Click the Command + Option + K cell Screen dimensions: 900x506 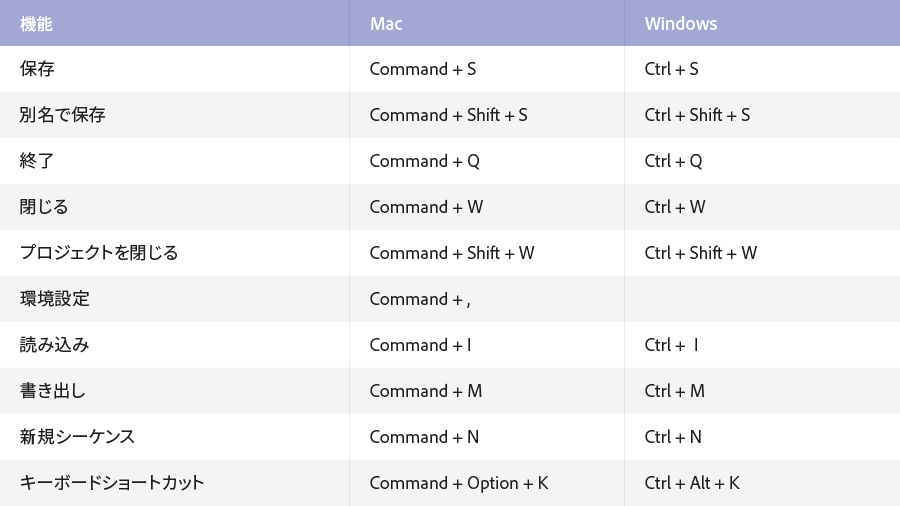coord(459,483)
